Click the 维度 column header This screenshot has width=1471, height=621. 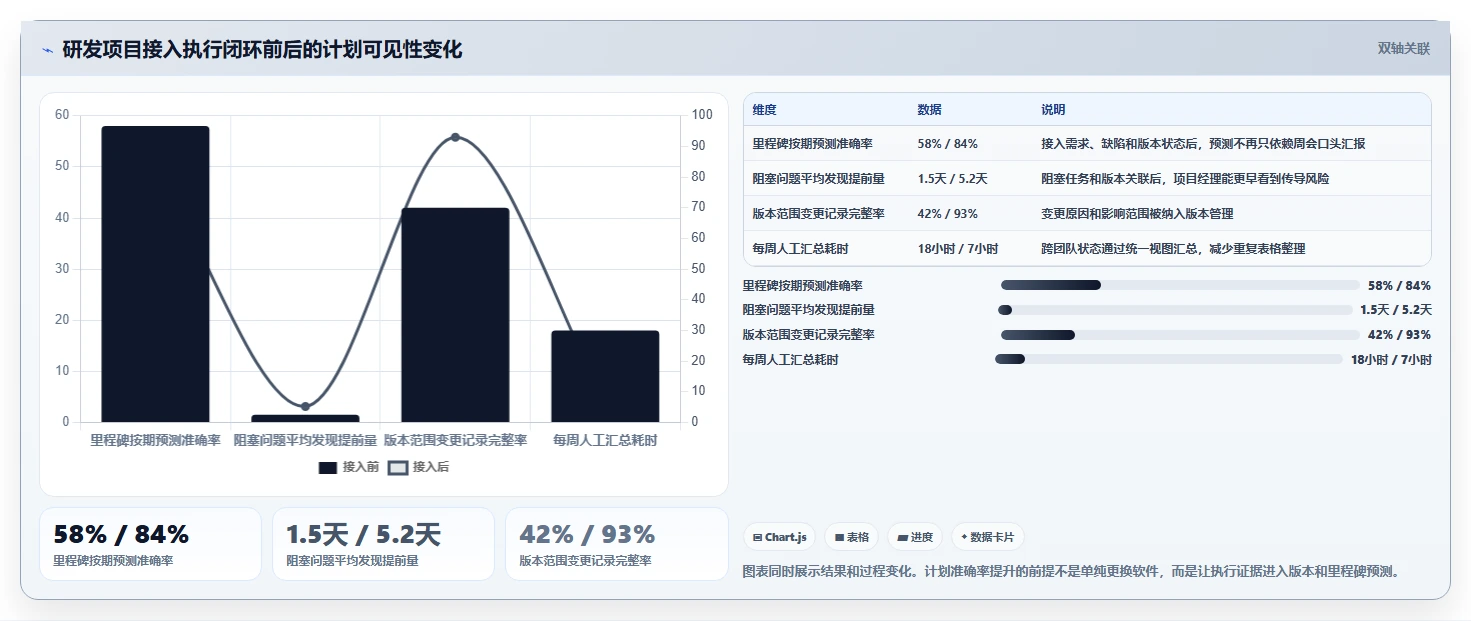point(765,110)
